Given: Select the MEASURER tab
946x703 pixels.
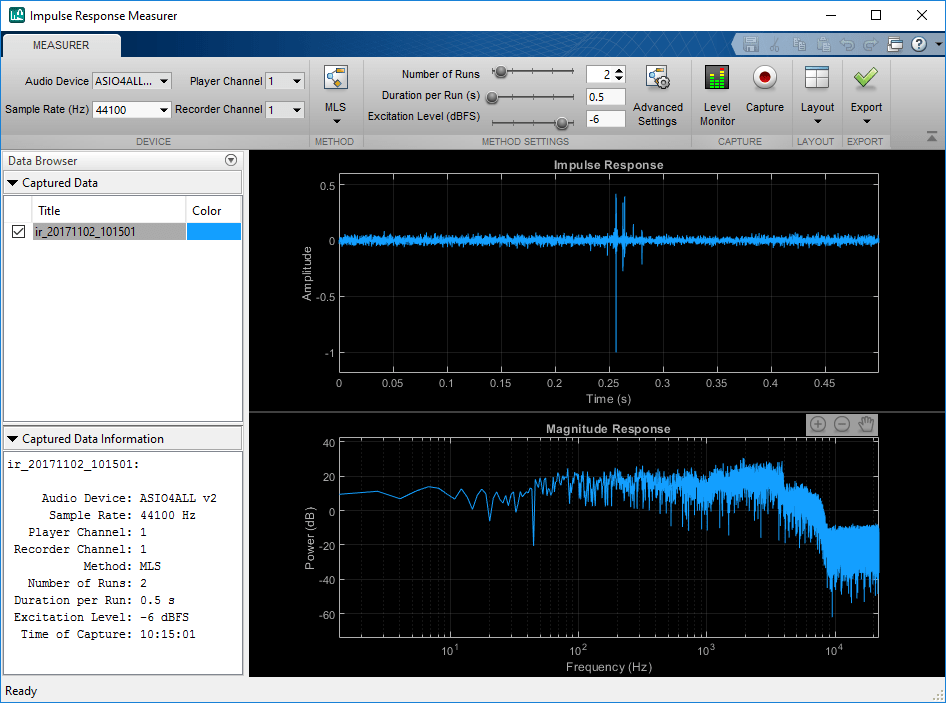Looking at the screenshot, I should pyautogui.click(x=60, y=45).
